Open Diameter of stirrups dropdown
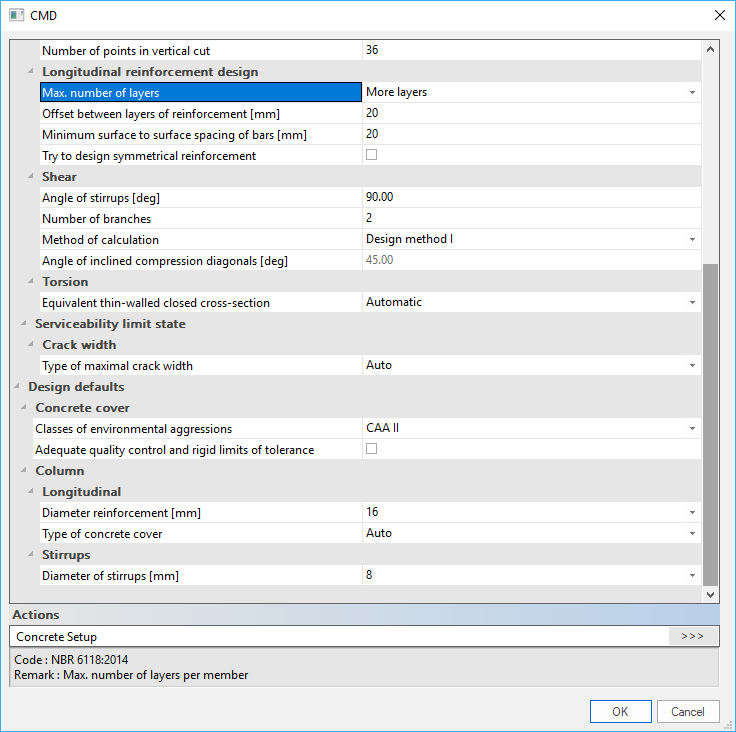Viewport: 736px width, 732px height. 691,576
